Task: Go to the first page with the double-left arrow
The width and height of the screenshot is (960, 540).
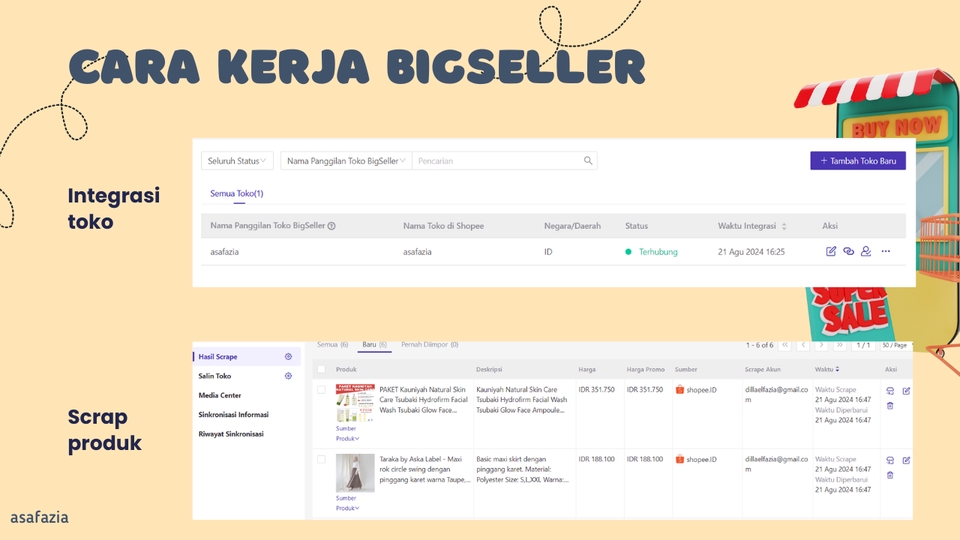Action: point(785,345)
